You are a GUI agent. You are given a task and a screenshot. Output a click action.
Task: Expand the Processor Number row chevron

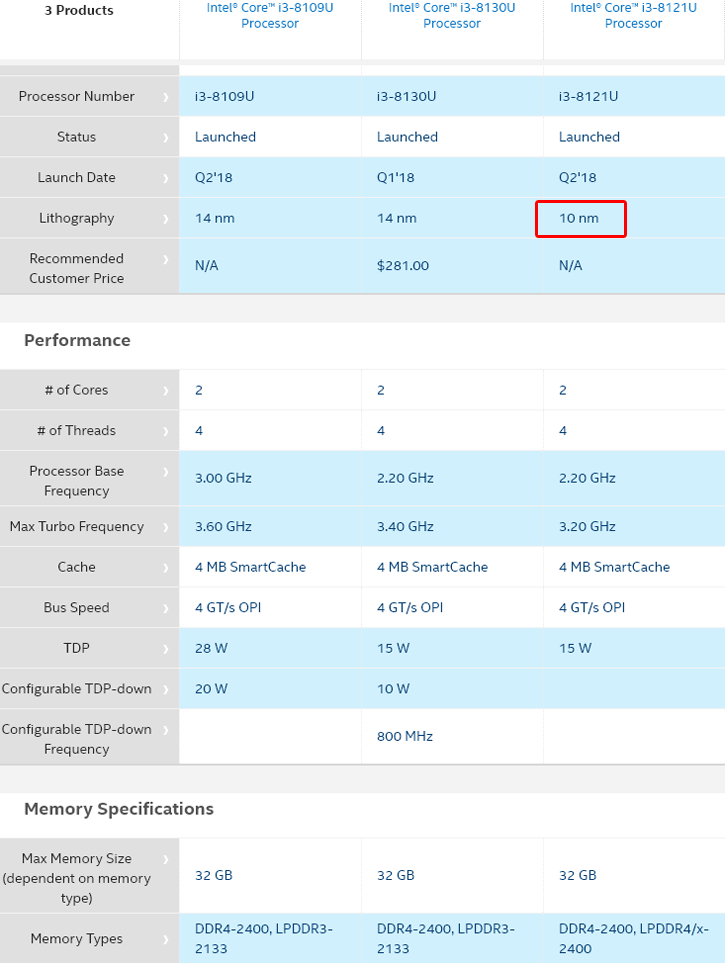(x=168, y=96)
